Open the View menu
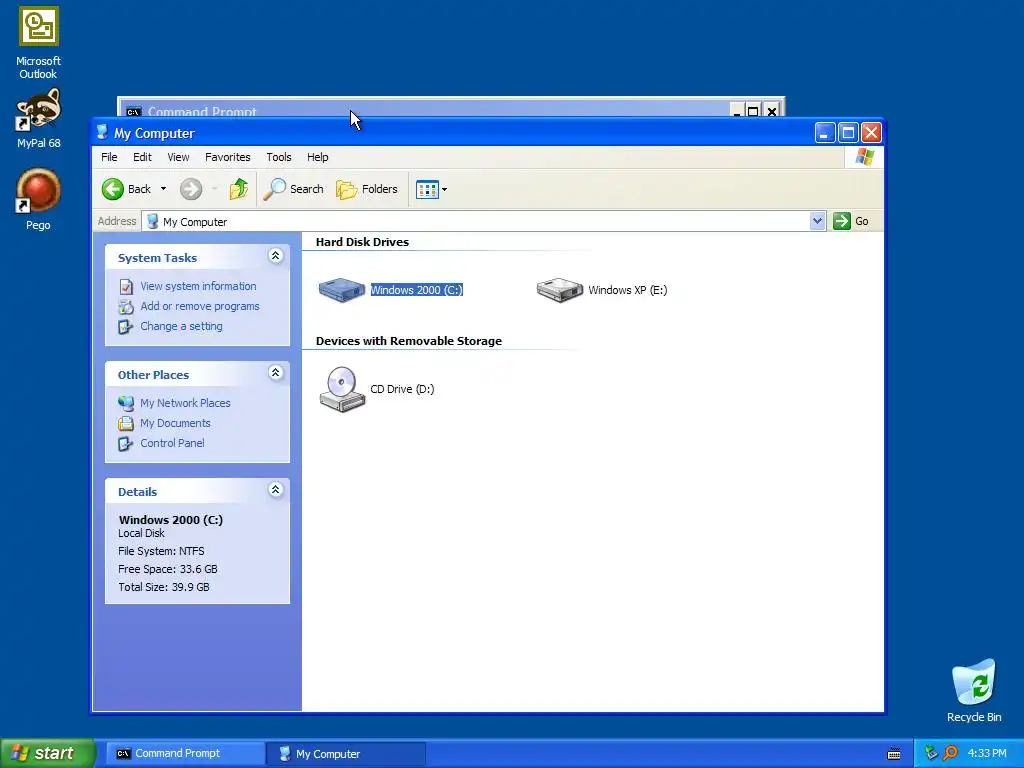 point(178,157)
